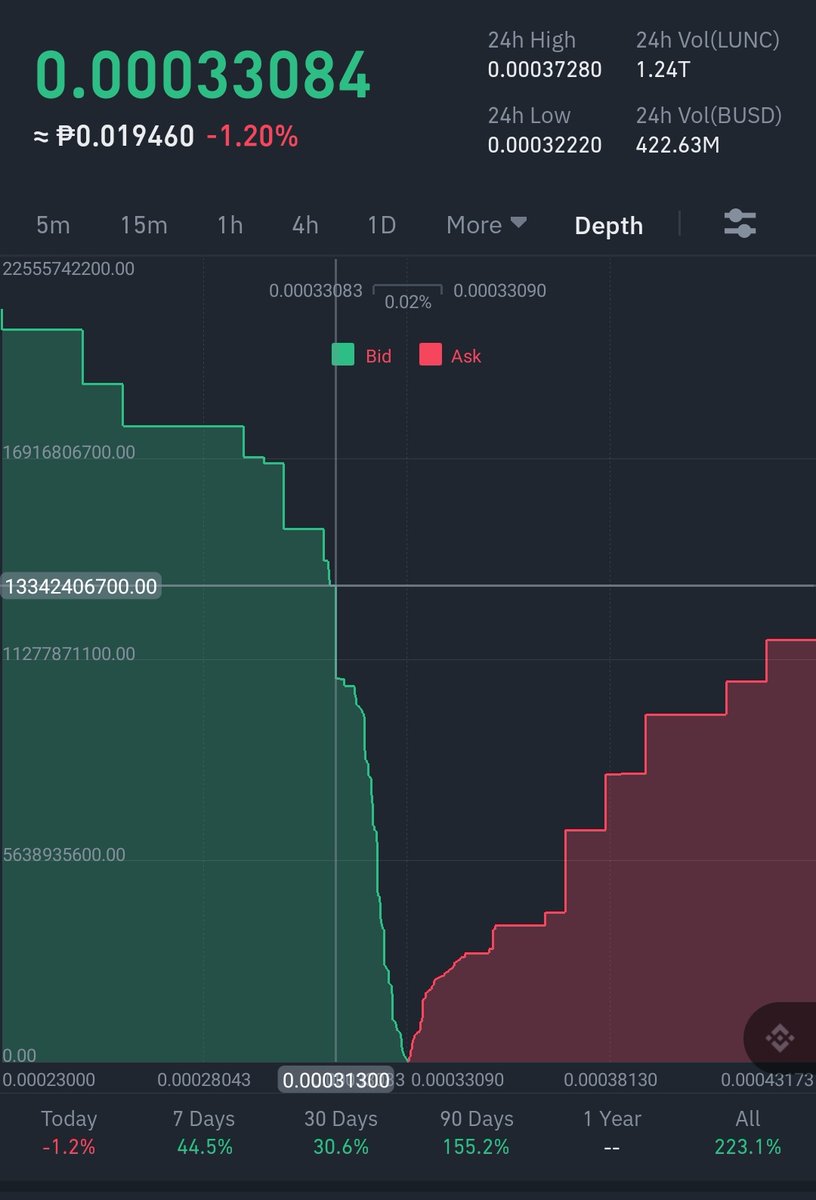Click the 24h High value 0.00037280
Screen dimensions: 816x1200
click(x=545, y=70)
